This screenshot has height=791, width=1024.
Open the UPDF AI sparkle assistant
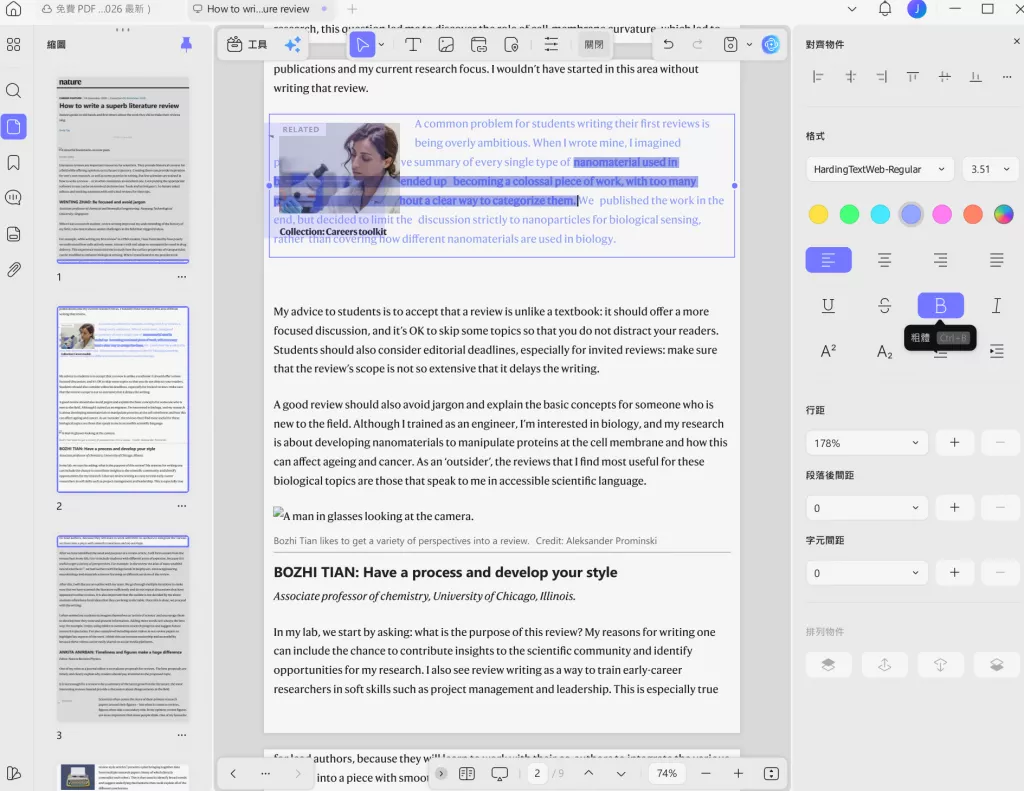(293, 45)
